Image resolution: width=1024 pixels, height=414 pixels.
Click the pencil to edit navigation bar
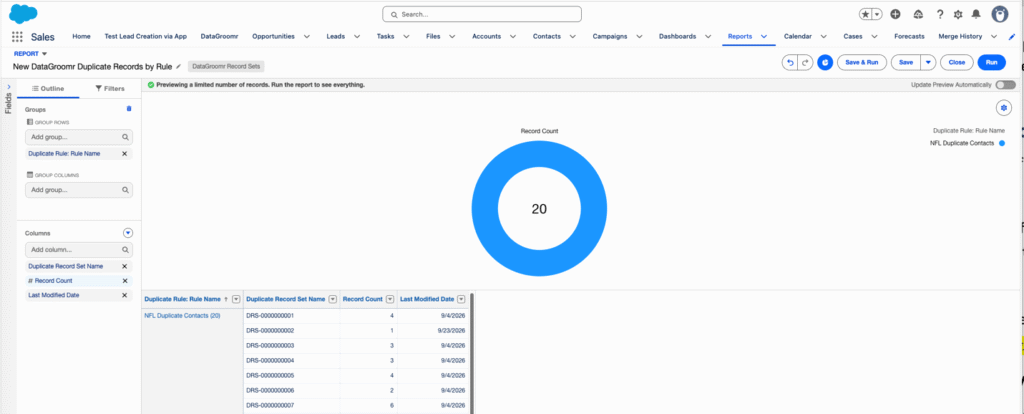click(x=1012, y=37)
